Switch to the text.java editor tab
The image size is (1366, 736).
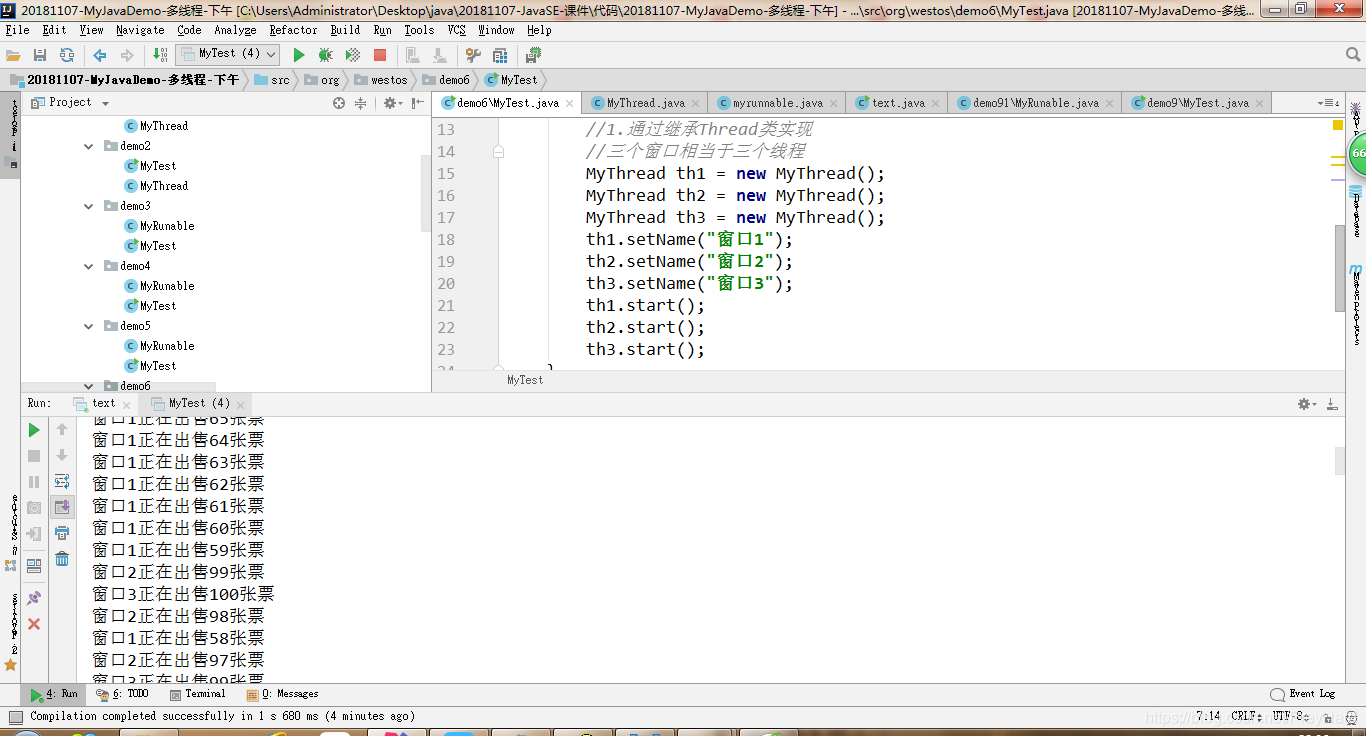point(897,103)
